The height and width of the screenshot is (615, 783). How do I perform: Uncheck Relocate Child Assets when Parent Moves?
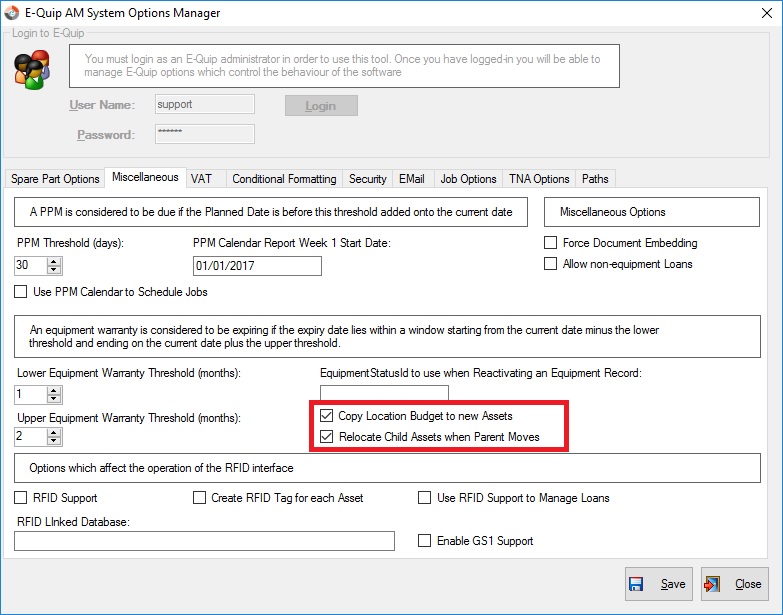(327, 436)
